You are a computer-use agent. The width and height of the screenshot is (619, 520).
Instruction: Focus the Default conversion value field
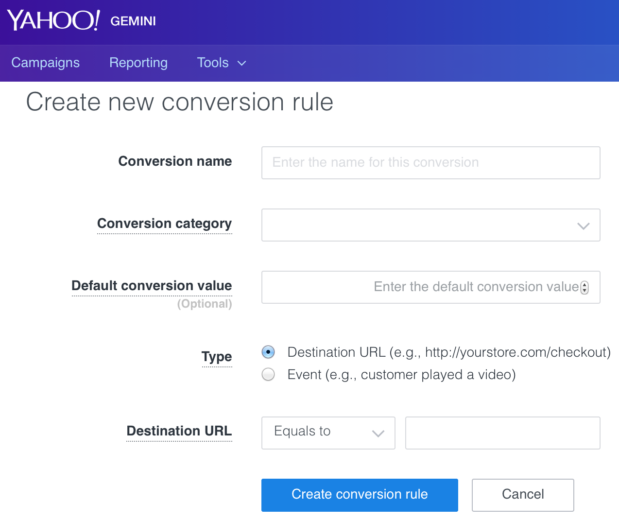431,287
